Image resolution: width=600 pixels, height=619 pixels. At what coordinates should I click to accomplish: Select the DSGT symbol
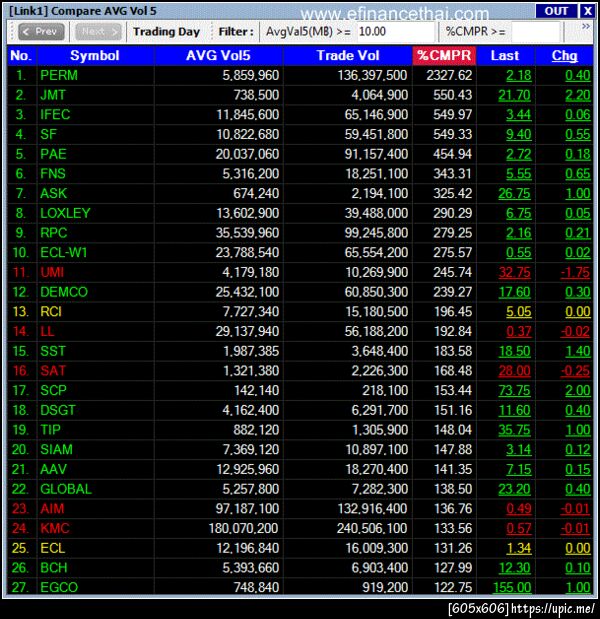pos(58,411)
